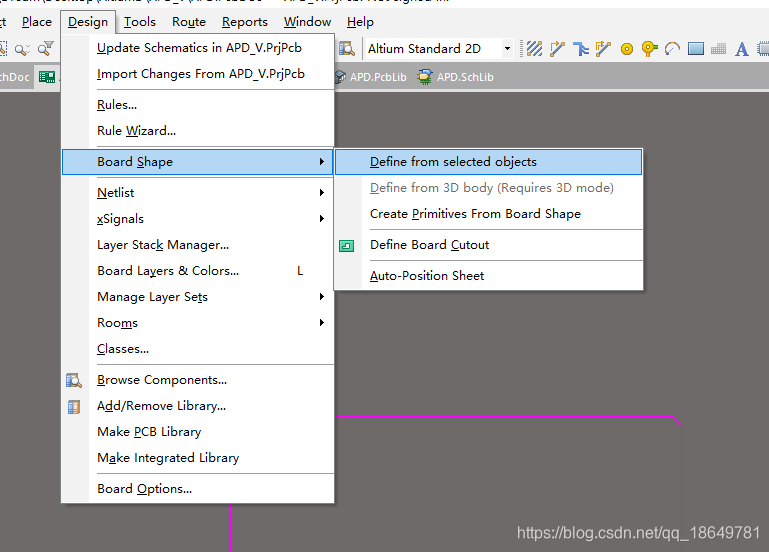769x552 pixels.
Task: Click the Define Board Cutout icon
Action: tap(347, 245)
